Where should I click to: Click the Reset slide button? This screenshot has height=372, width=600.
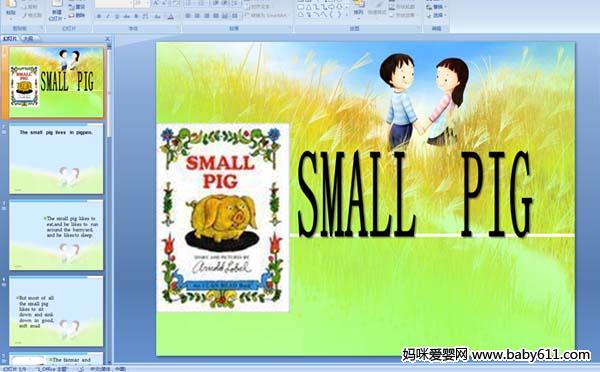coord(77,7)
